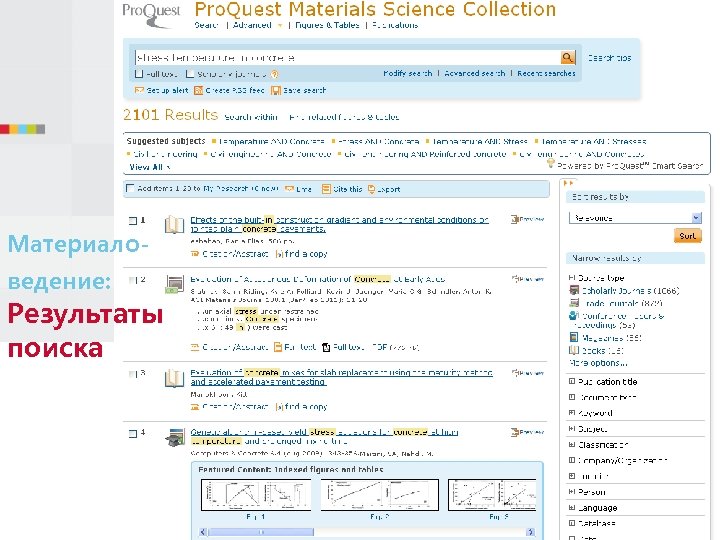Click the Save search disk icon
The image size is (720, 540).
pyautogui.click(x=276, y=90)
